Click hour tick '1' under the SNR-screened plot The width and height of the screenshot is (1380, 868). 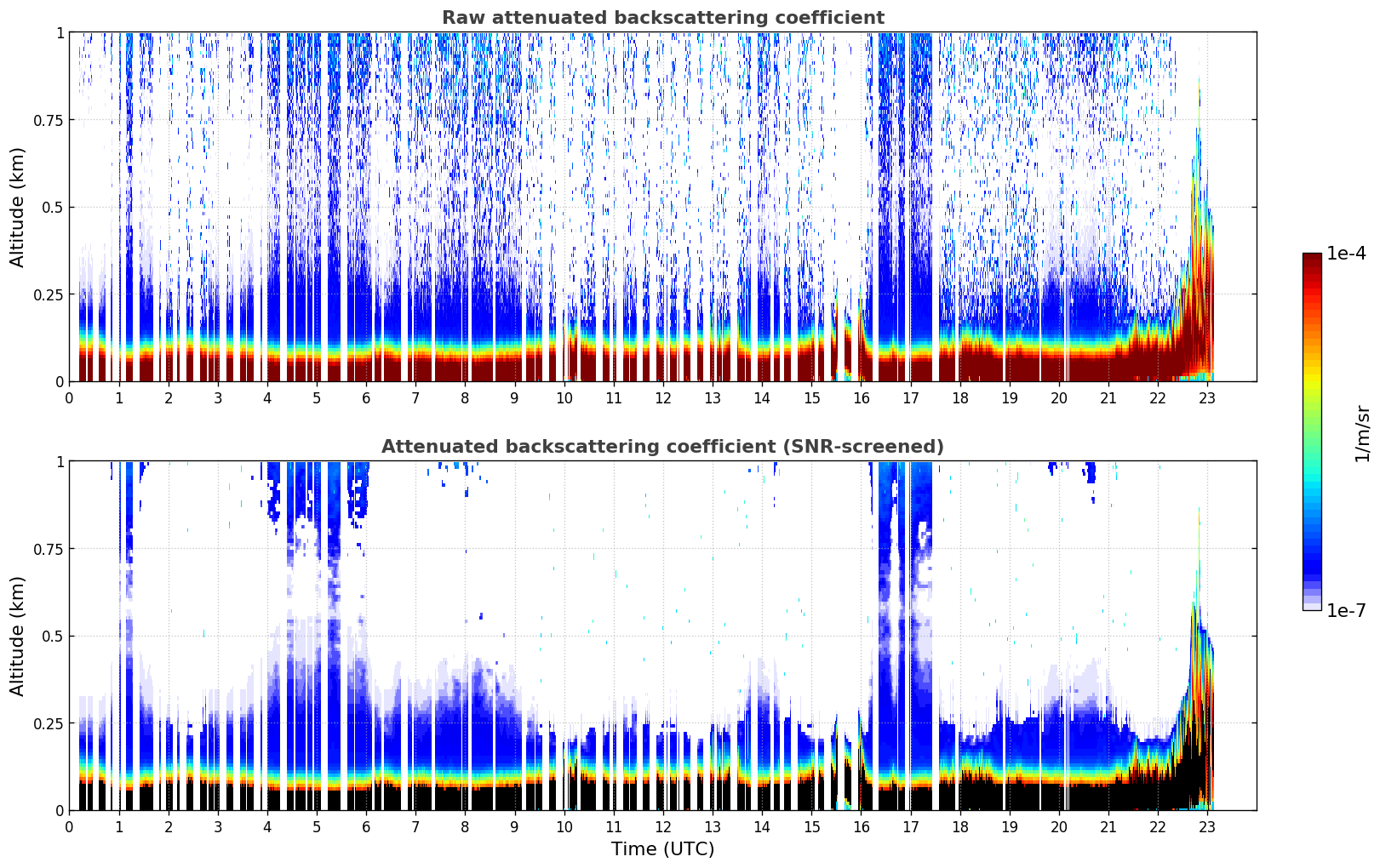coord(119,826)
